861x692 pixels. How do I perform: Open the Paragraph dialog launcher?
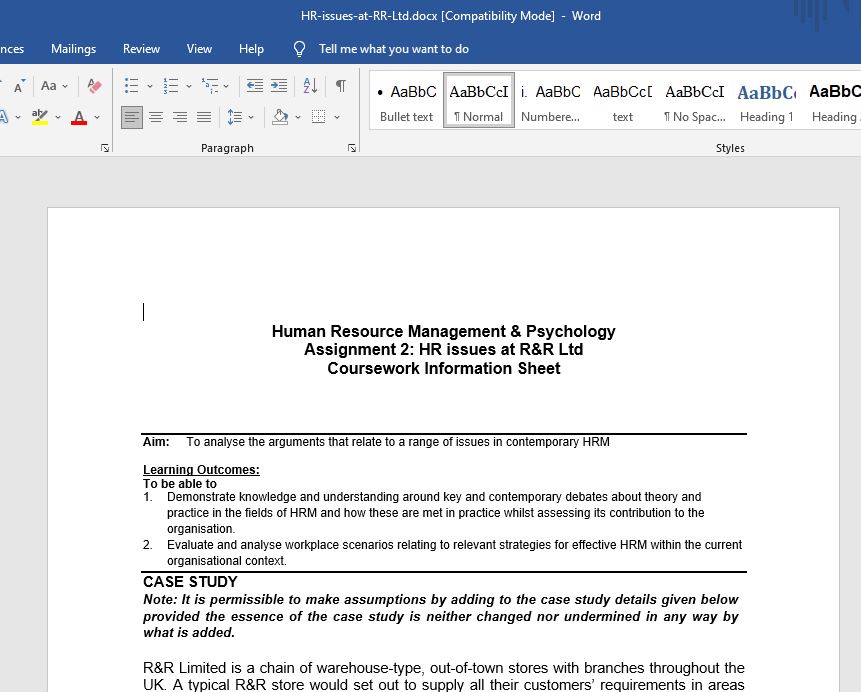pyautogui.click(x=352, y=148)
